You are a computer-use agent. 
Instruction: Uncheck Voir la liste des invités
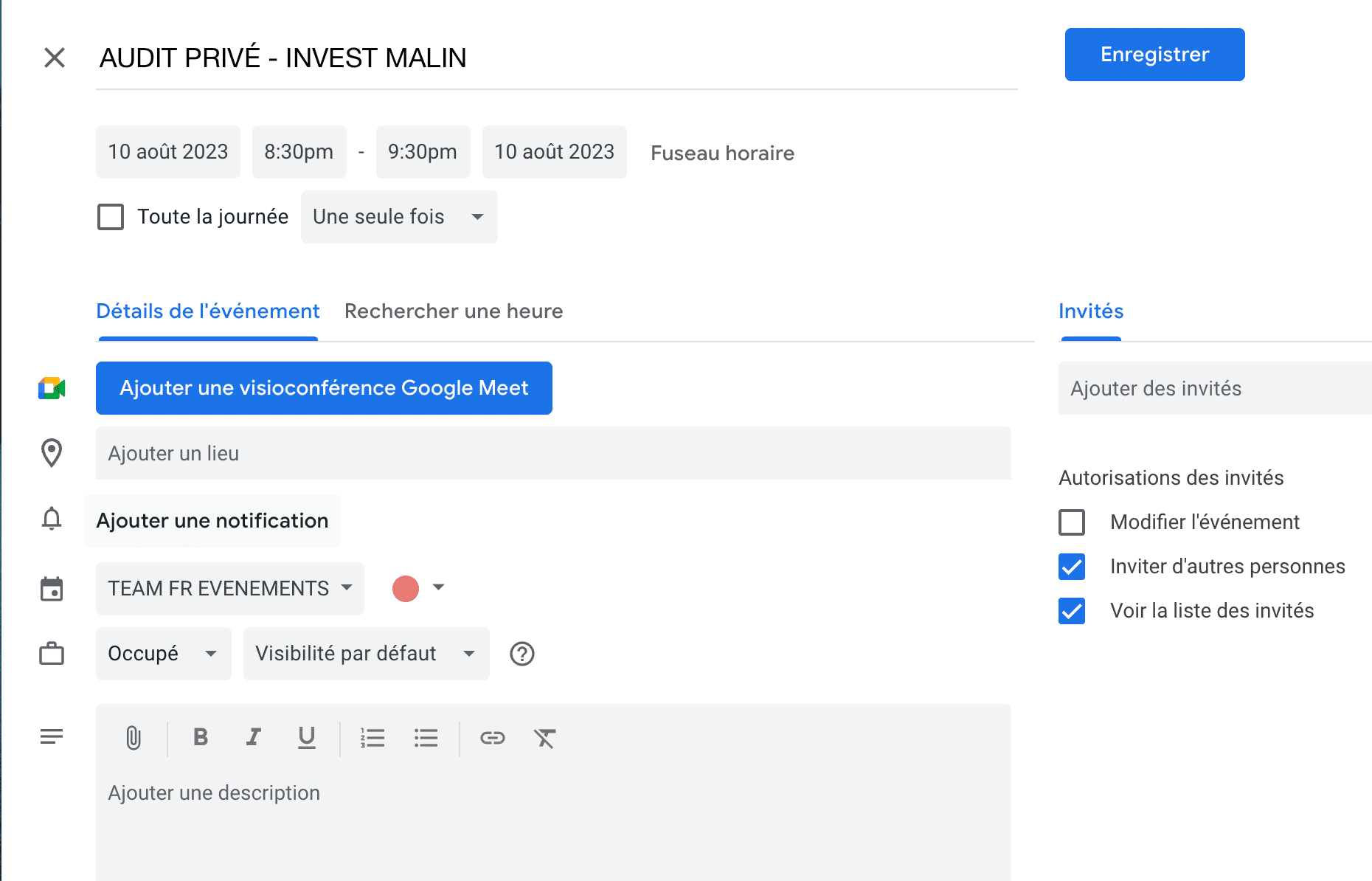point(1072,611)
